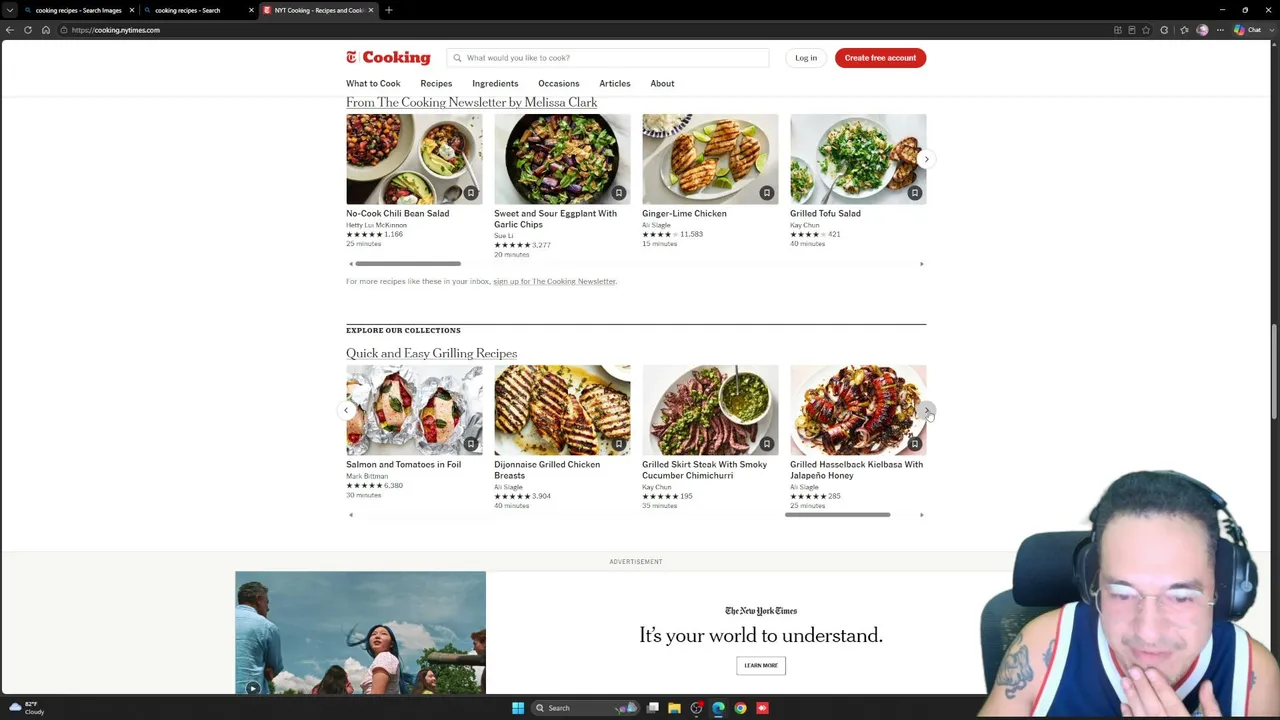
Task: Click Create free account
Action: [880, 58]
